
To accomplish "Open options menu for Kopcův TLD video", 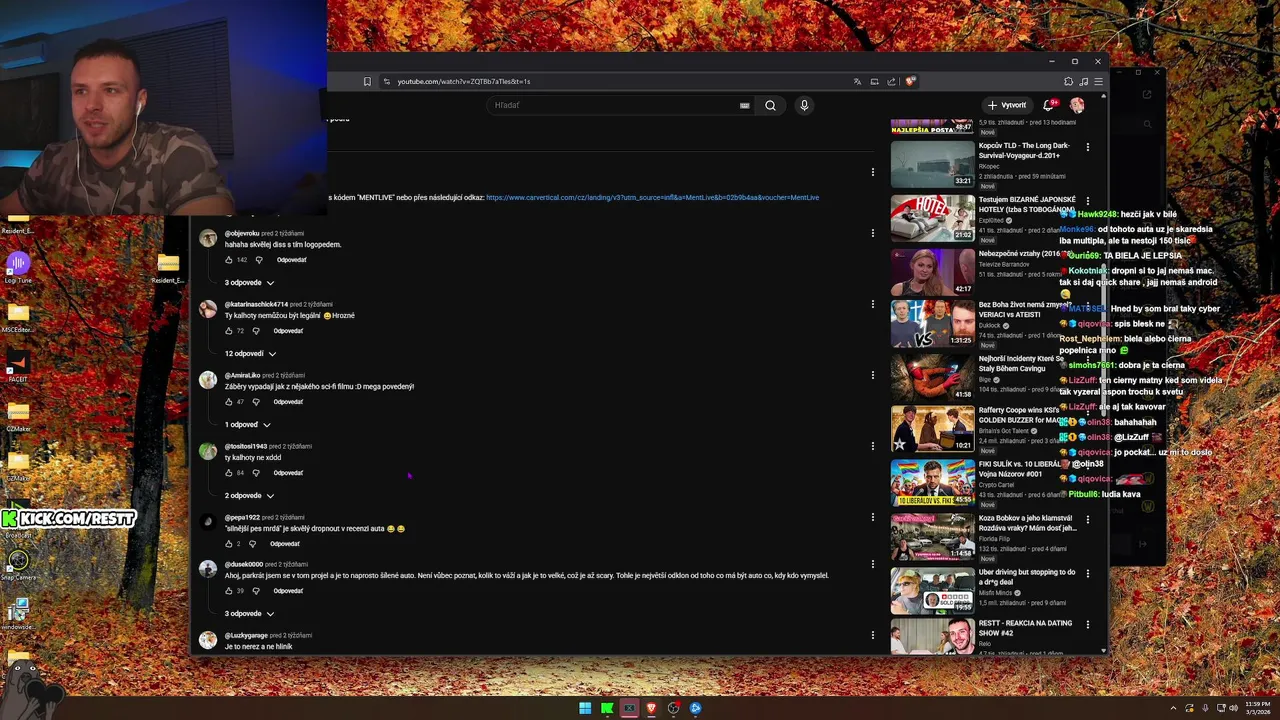I will (x=1088, y=147).
